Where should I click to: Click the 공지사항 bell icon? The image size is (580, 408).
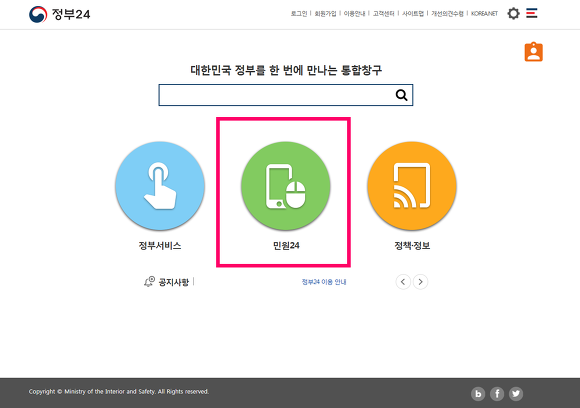[149, 281]
